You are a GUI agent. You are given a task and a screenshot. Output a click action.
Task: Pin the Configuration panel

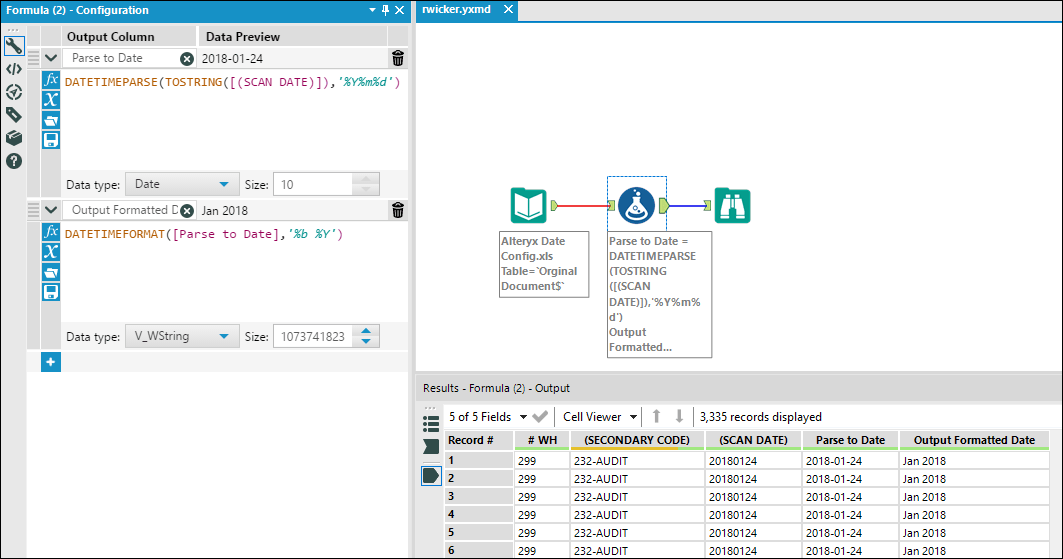(385, 10)
